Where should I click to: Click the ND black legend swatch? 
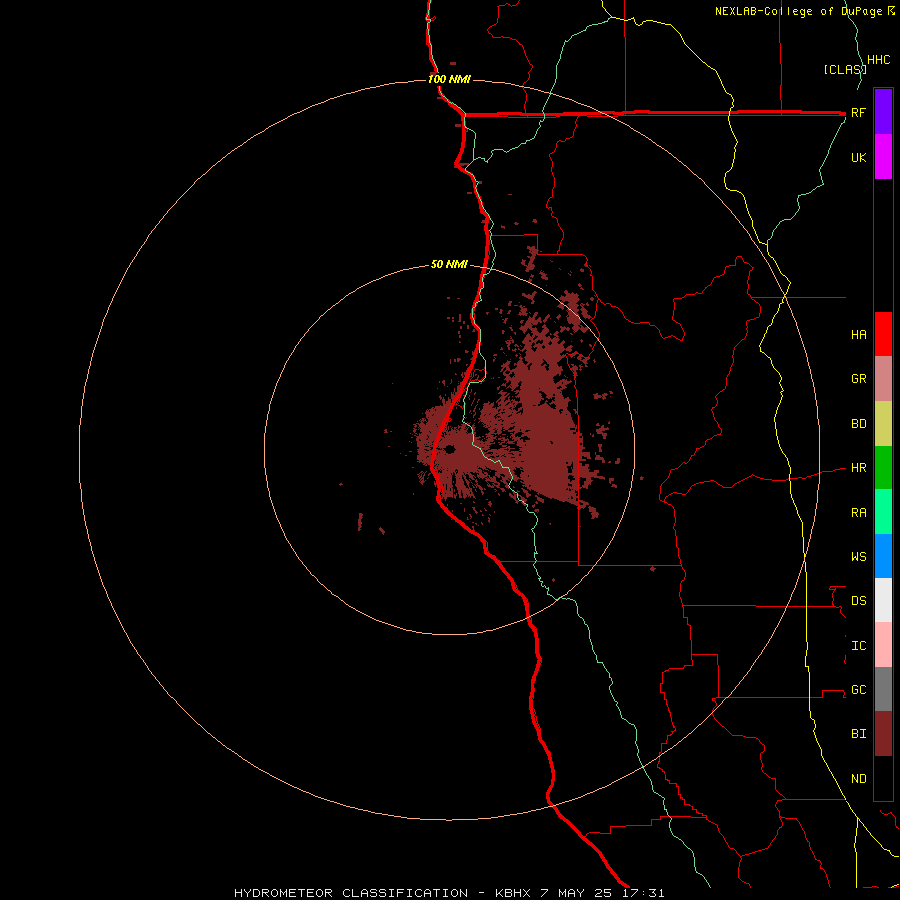point(883,778)
